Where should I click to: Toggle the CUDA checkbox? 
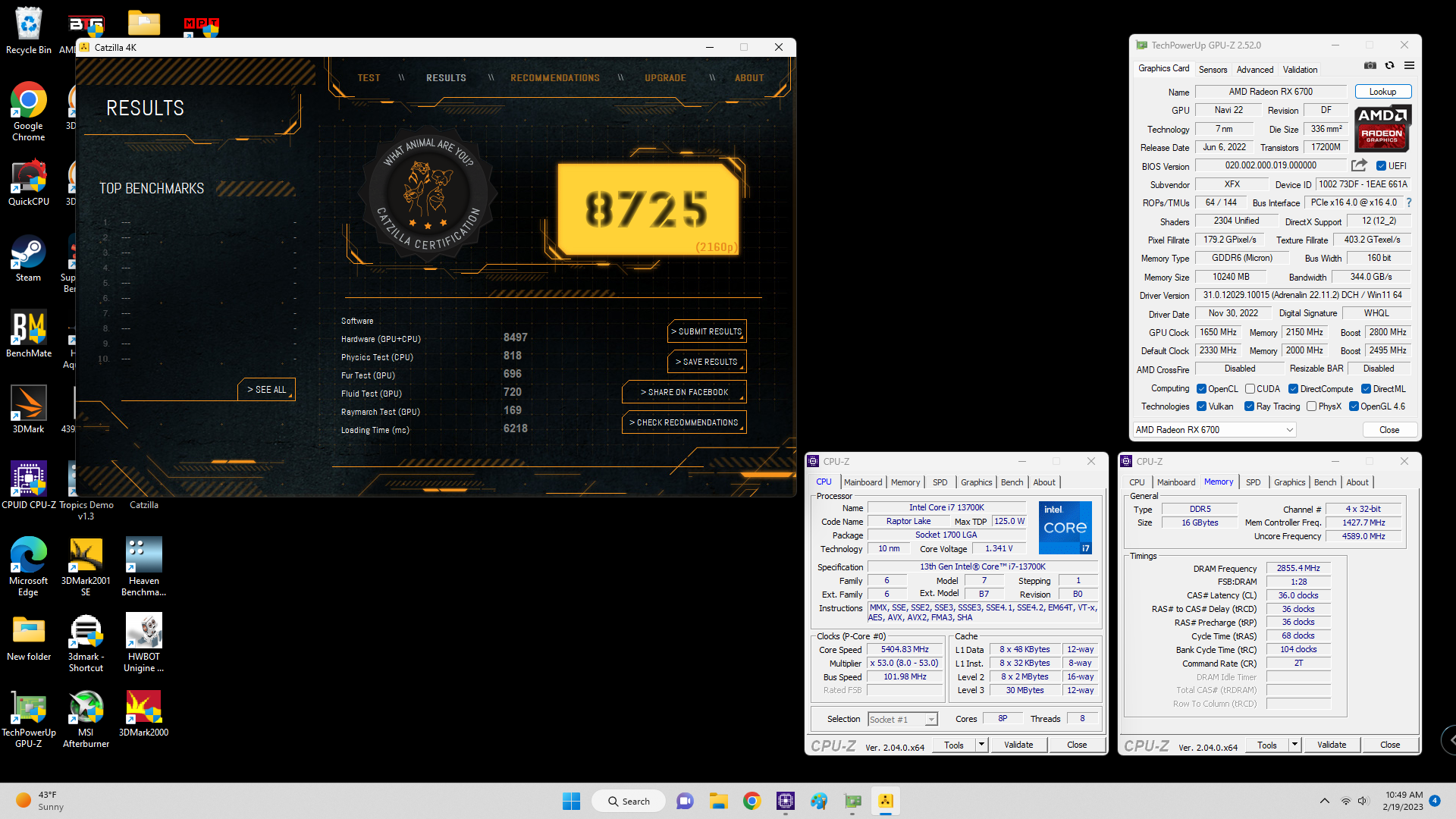1250,389
